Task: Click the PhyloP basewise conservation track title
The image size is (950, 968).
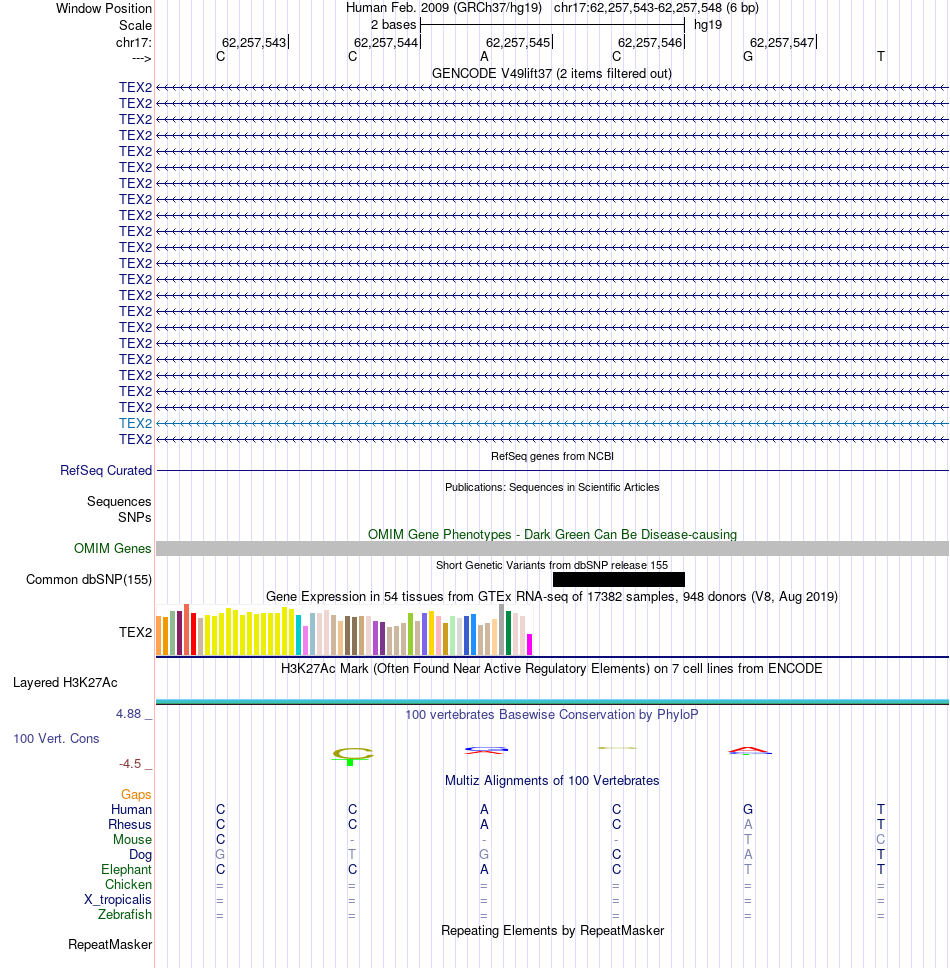Action: pos(552,714)
